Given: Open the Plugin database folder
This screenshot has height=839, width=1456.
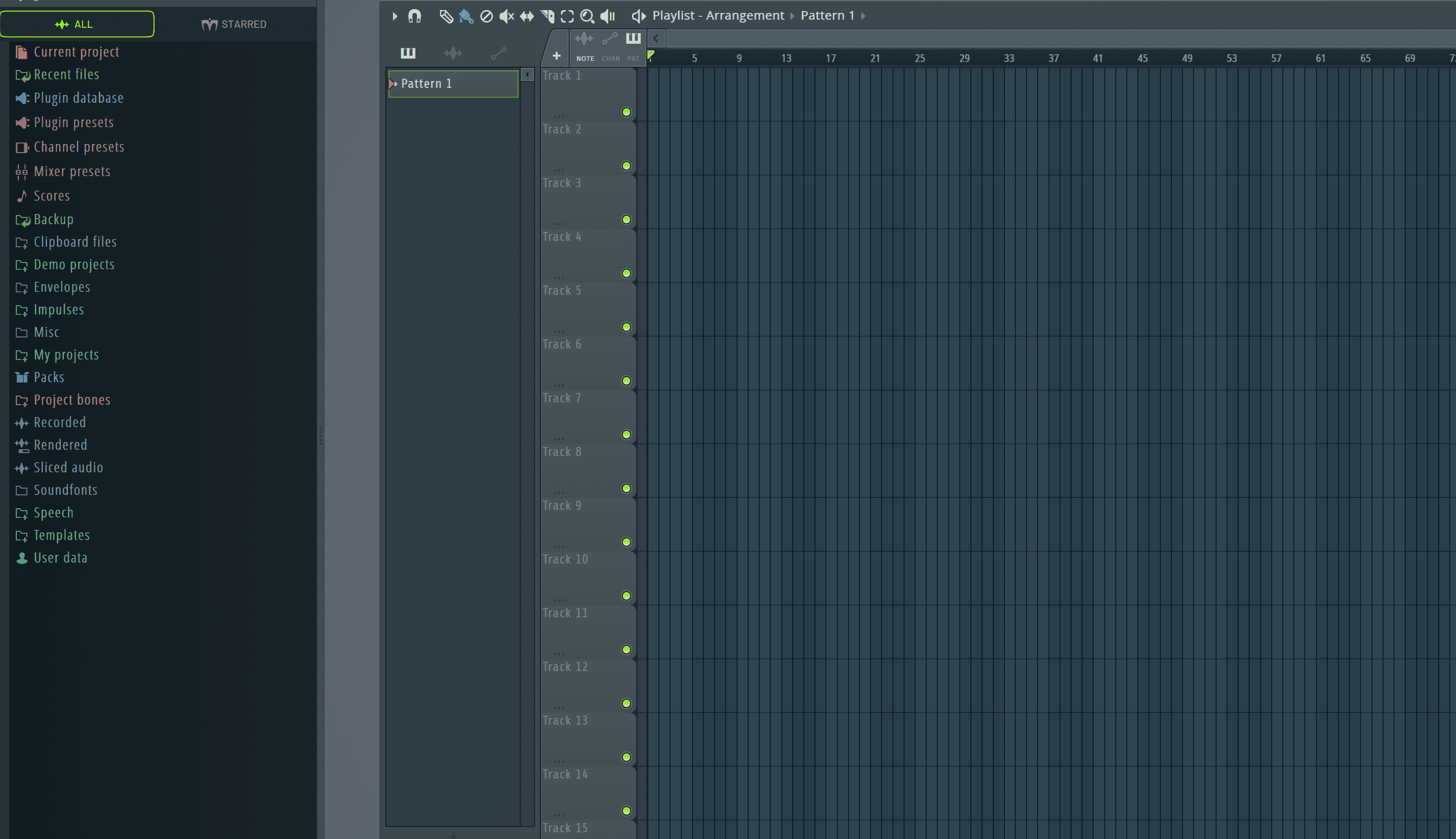Looking at the screenshot, I should pyautogui.click(x=78, y=98).
